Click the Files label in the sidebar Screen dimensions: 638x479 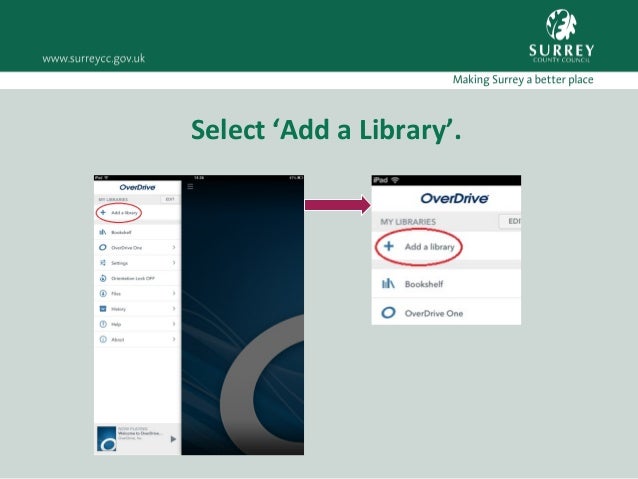(116, 294)
